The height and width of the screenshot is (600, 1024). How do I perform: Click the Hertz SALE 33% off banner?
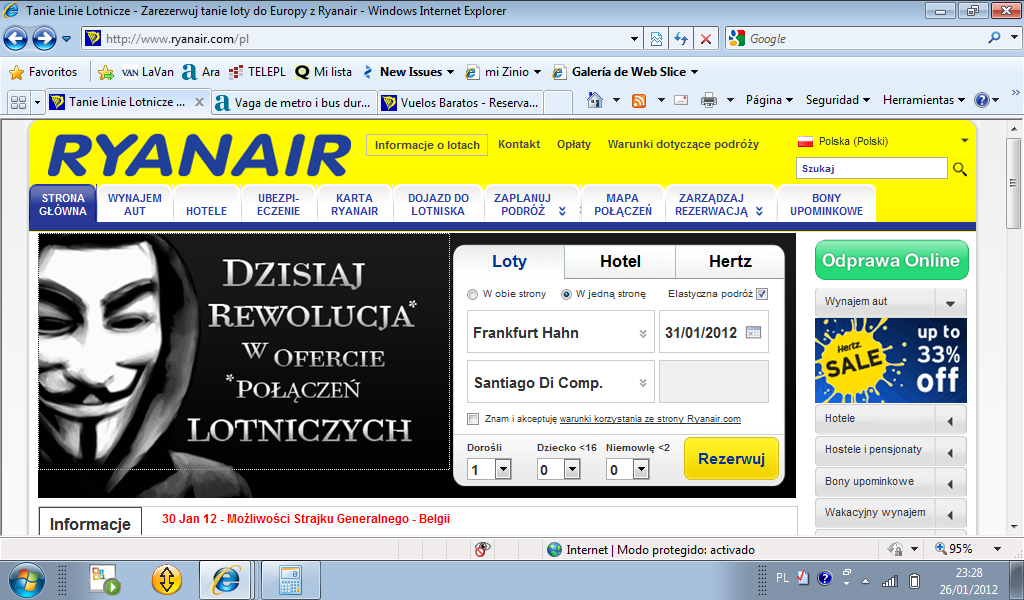(x=891, y=360)
